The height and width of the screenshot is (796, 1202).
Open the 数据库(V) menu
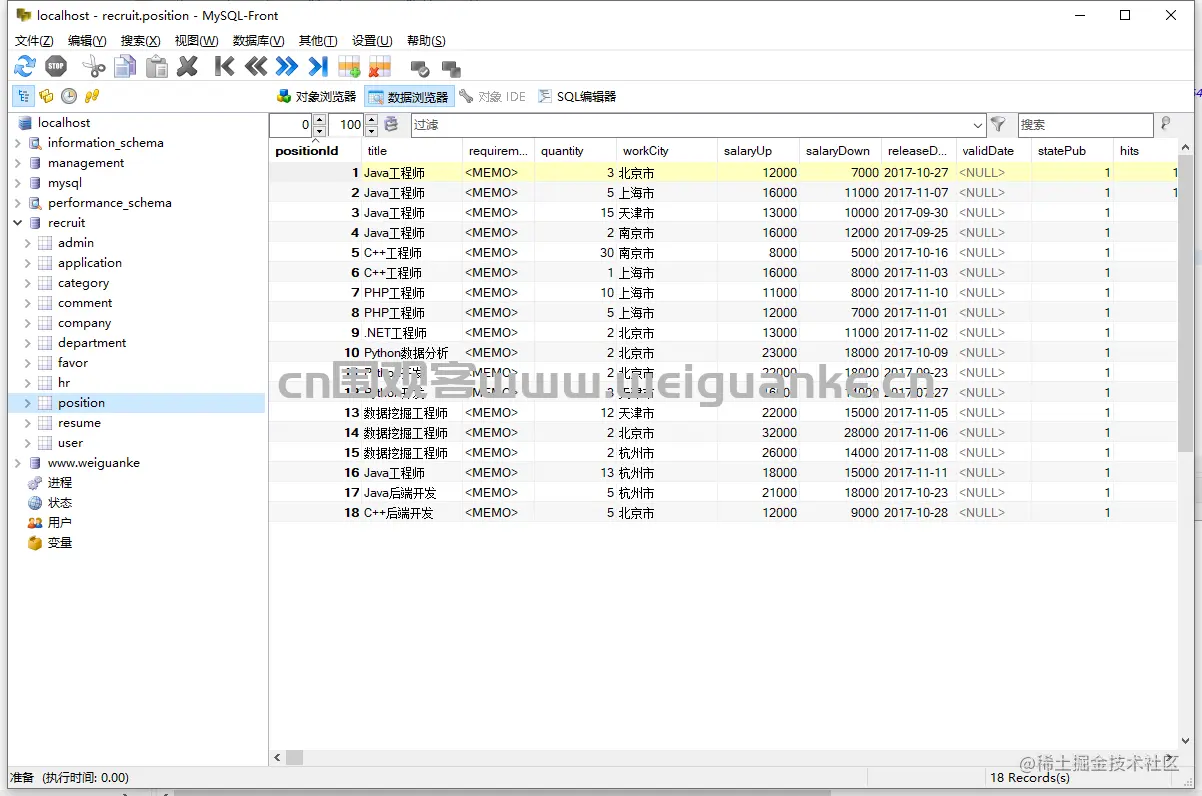pos(258,40)
